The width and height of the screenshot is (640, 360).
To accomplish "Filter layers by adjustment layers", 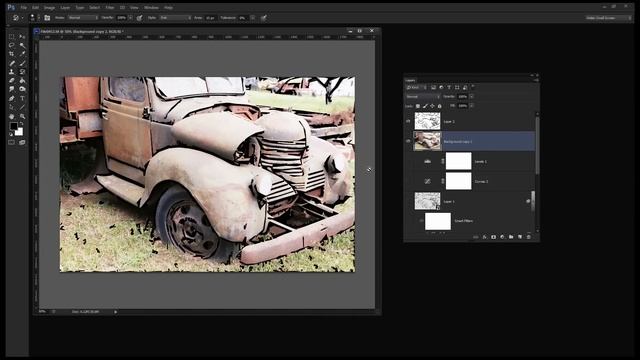I will point(441,87).
